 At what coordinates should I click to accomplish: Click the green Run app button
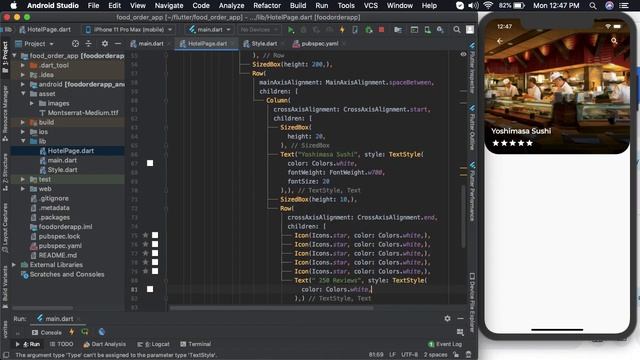[291, 30]
